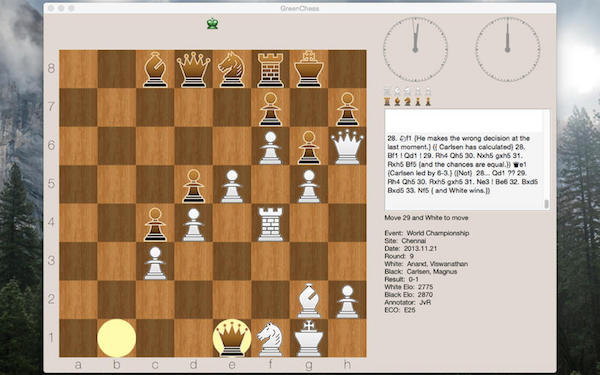This screenshot has width=600, height=375.
Task: Click the 'Annotator: JvR' line
Action: pos(408,302)
